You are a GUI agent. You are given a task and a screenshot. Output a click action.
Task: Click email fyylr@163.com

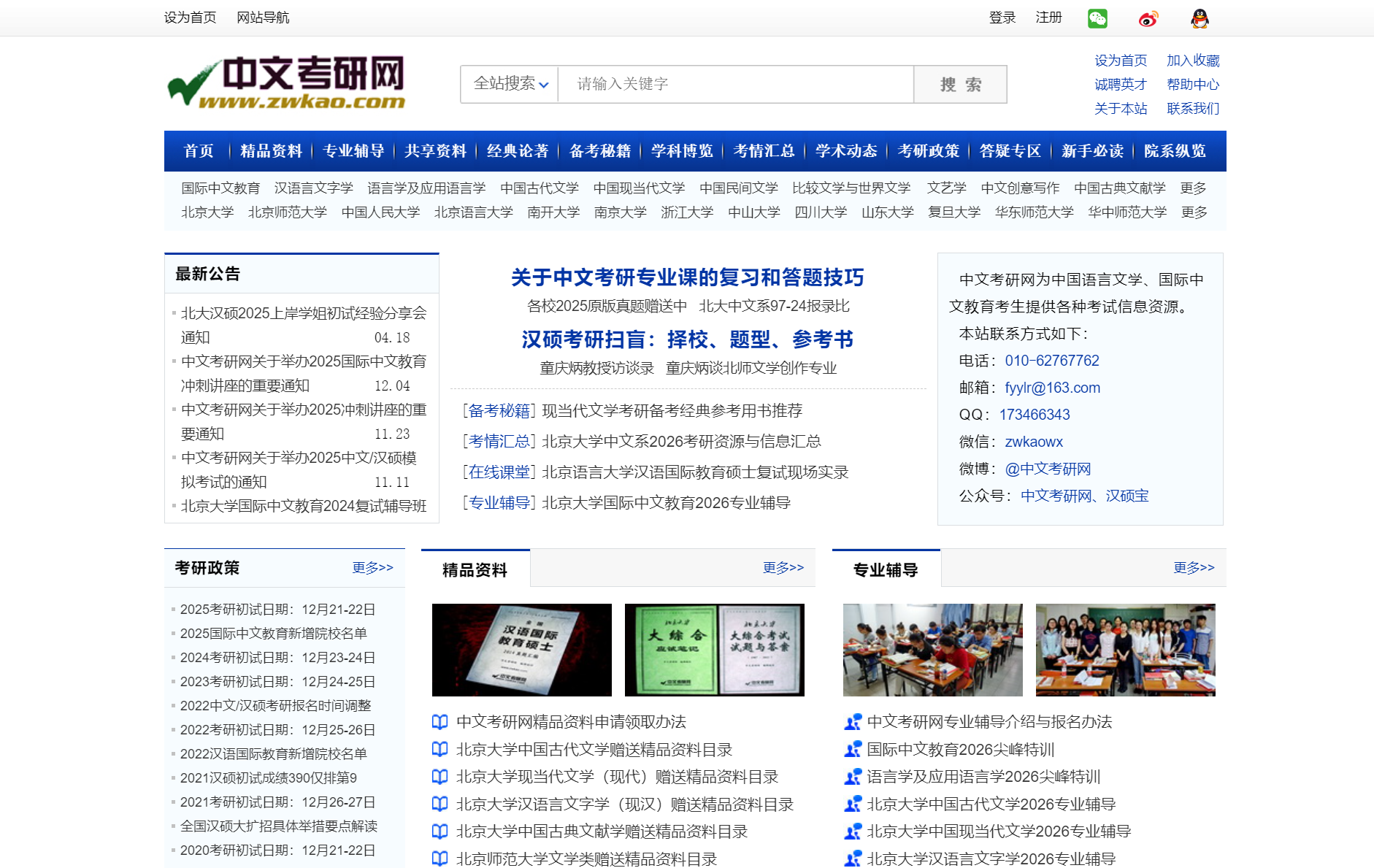[x=1052, y=388]
